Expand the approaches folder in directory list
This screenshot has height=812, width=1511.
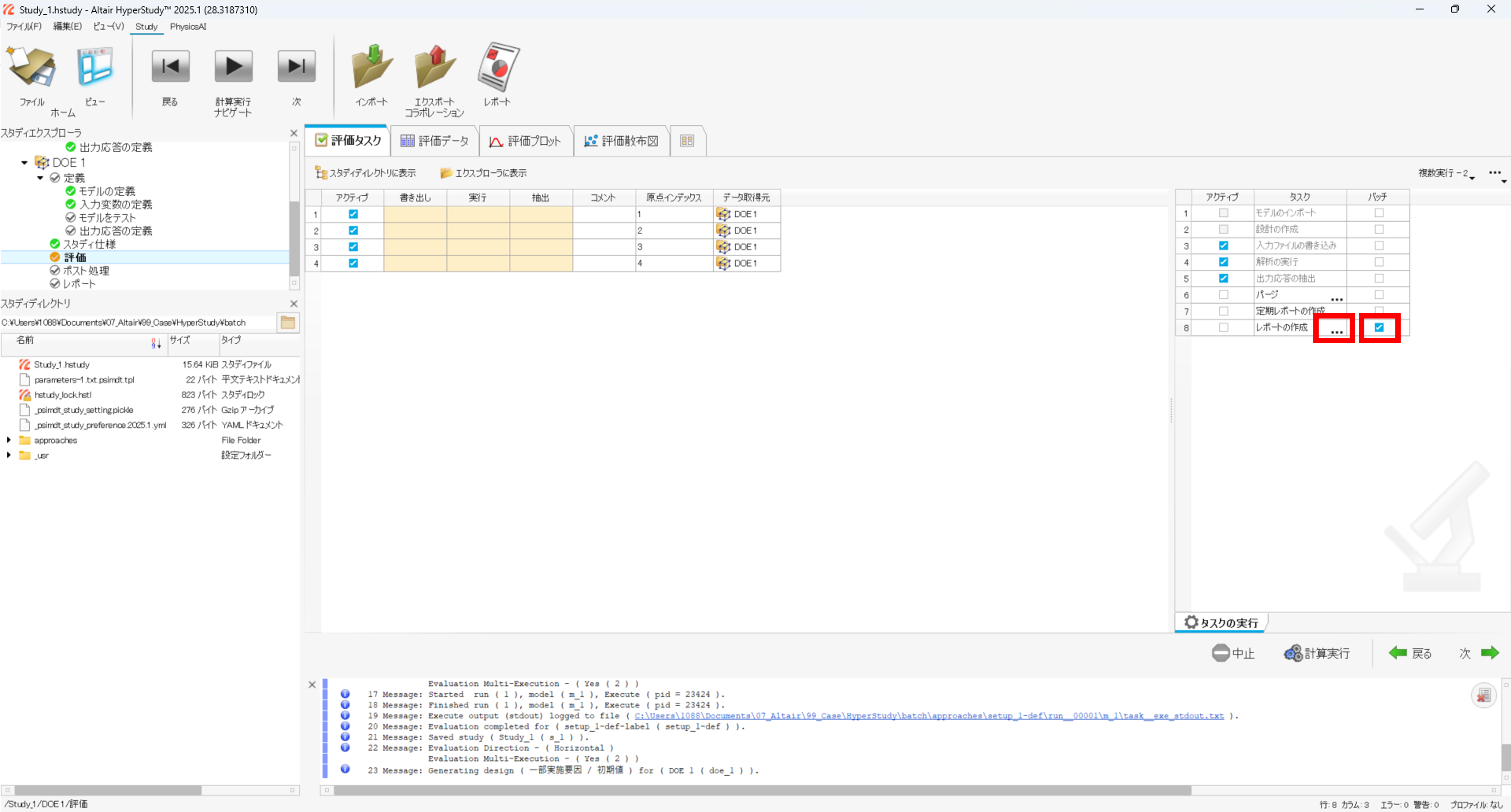click(x=9, y=440)
